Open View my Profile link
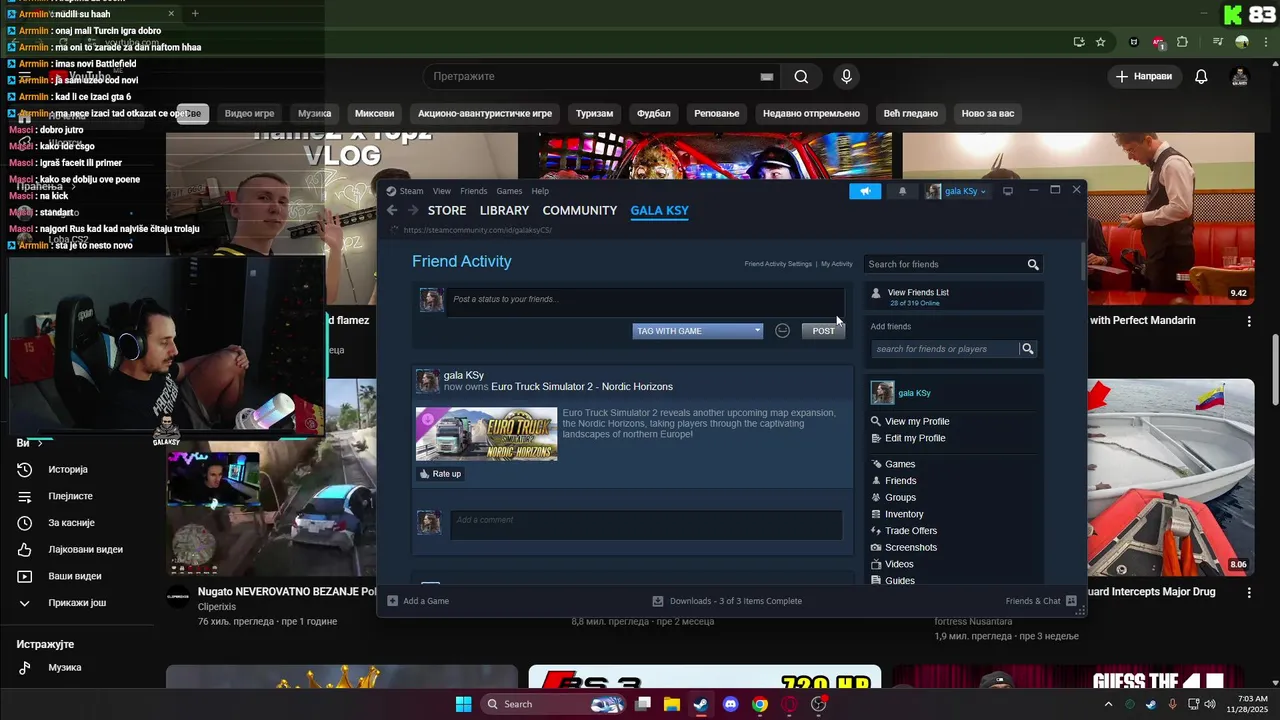The height and width of the screenshot is (720, 1280). tap(917, 421)
